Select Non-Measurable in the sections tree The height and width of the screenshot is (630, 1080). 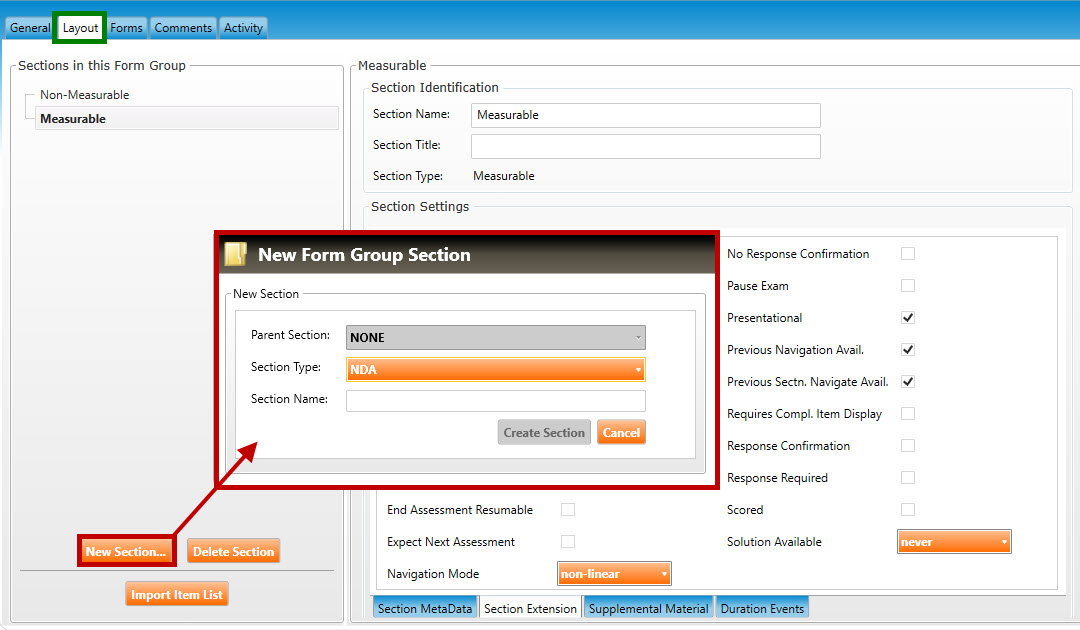pyautogui.click(x=85, y=95)
